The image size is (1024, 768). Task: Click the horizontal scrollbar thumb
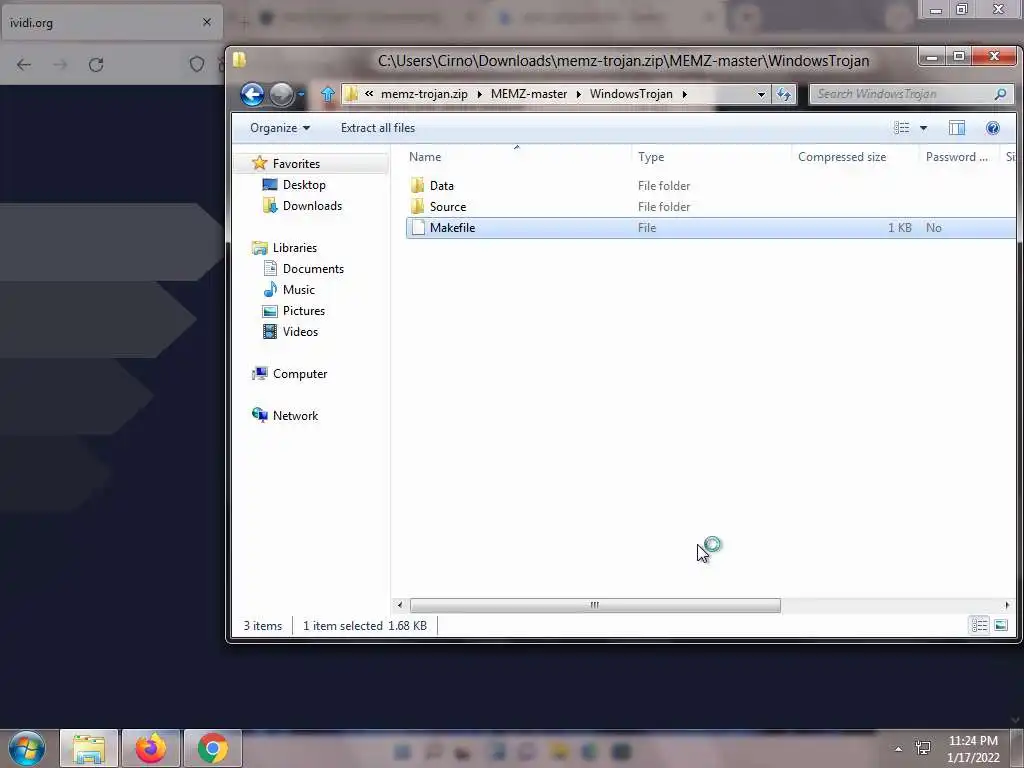(x=594, y=605)
